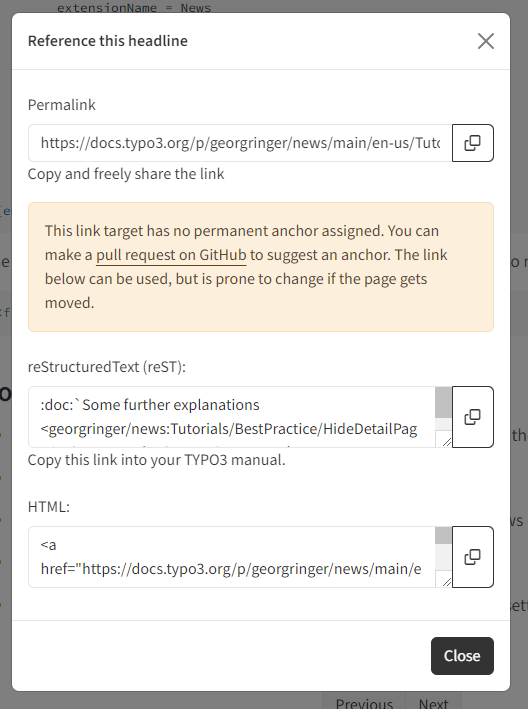Focus the Permalink URL input field
Image resolution: width=528 pixels, height=709 pixels.
click(x=240, y=143)
